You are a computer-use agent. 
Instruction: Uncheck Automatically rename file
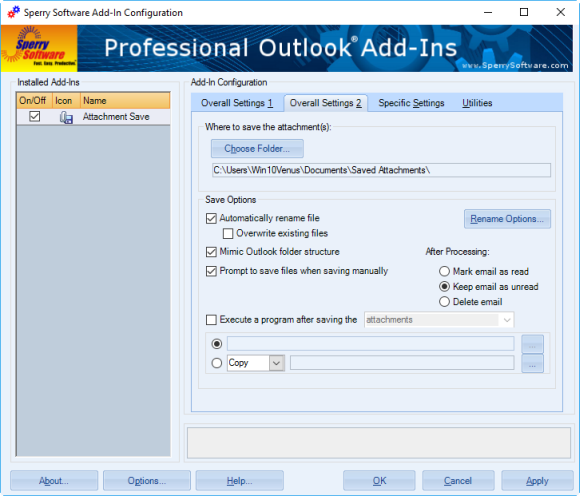[211, 218]
